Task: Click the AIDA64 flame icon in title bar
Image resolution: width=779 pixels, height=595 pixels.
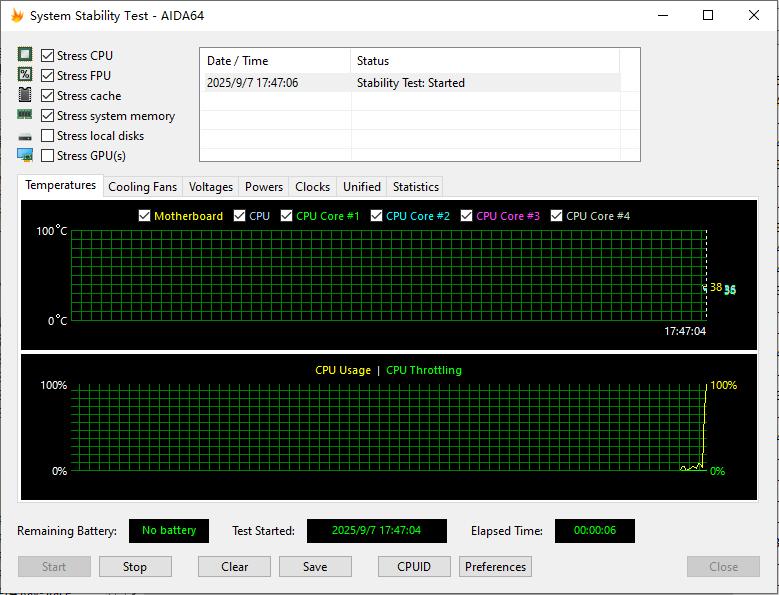Action: (17, 15)
